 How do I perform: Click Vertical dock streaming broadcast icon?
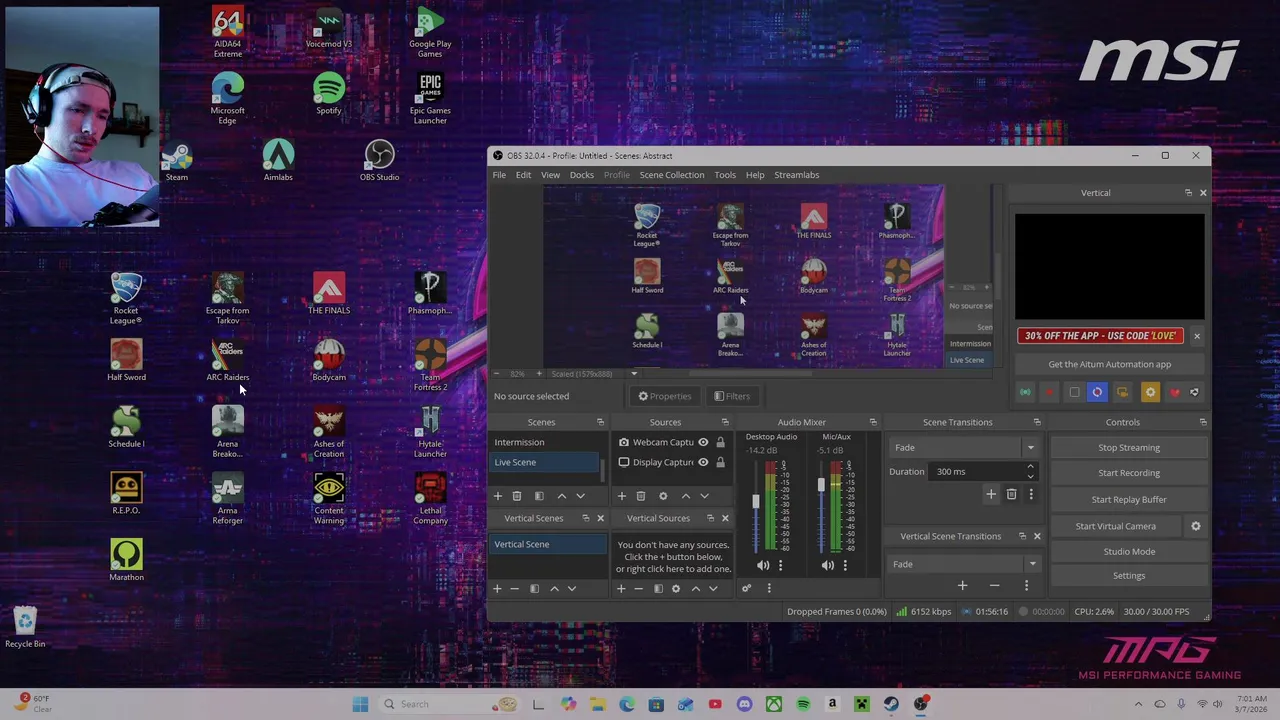(x=1025, y=392)
